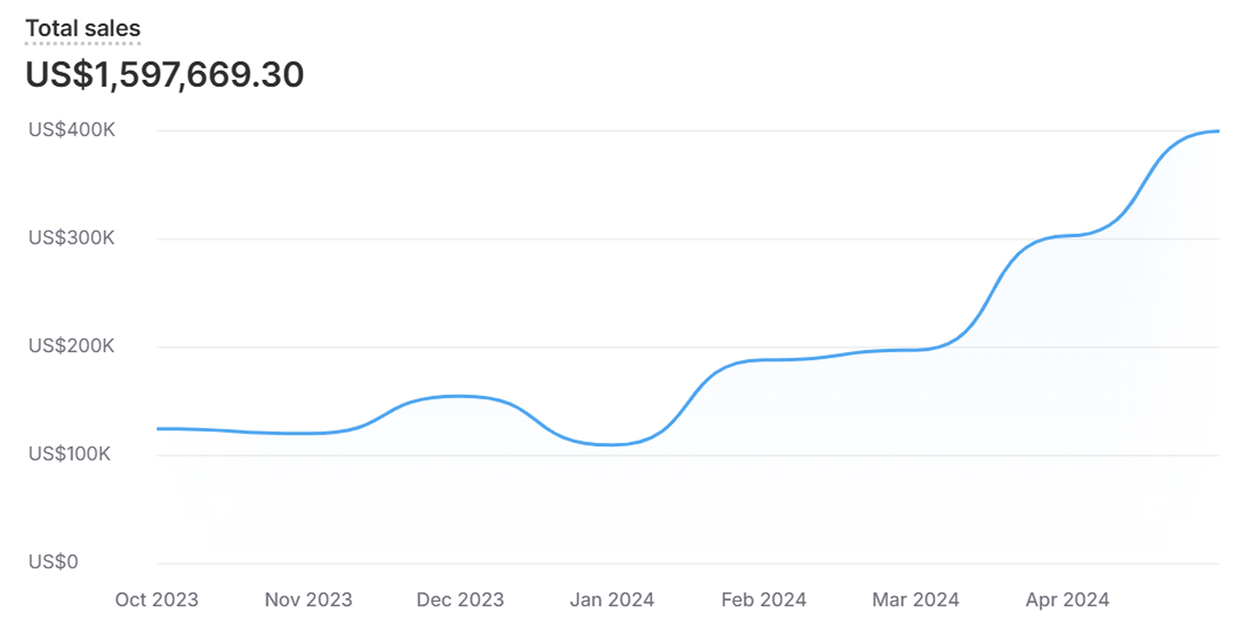Select the Nov 2023 x-axis label
This screenshot has height=632, width=1250.
pos(308,600)
